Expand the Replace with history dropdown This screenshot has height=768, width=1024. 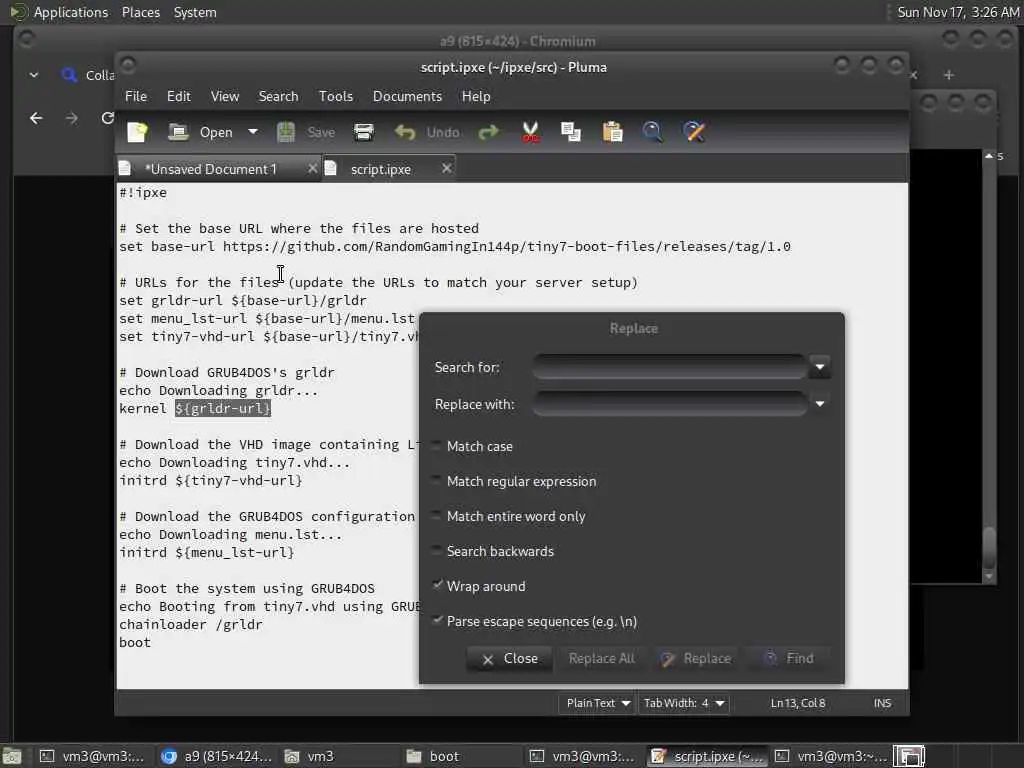point(820,404)
